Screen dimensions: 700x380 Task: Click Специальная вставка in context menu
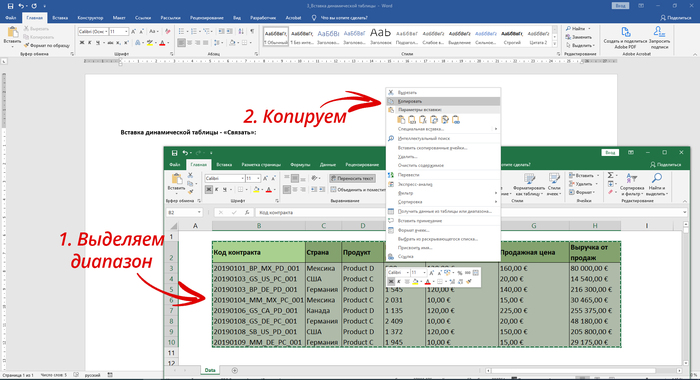[x=443, y=129]
